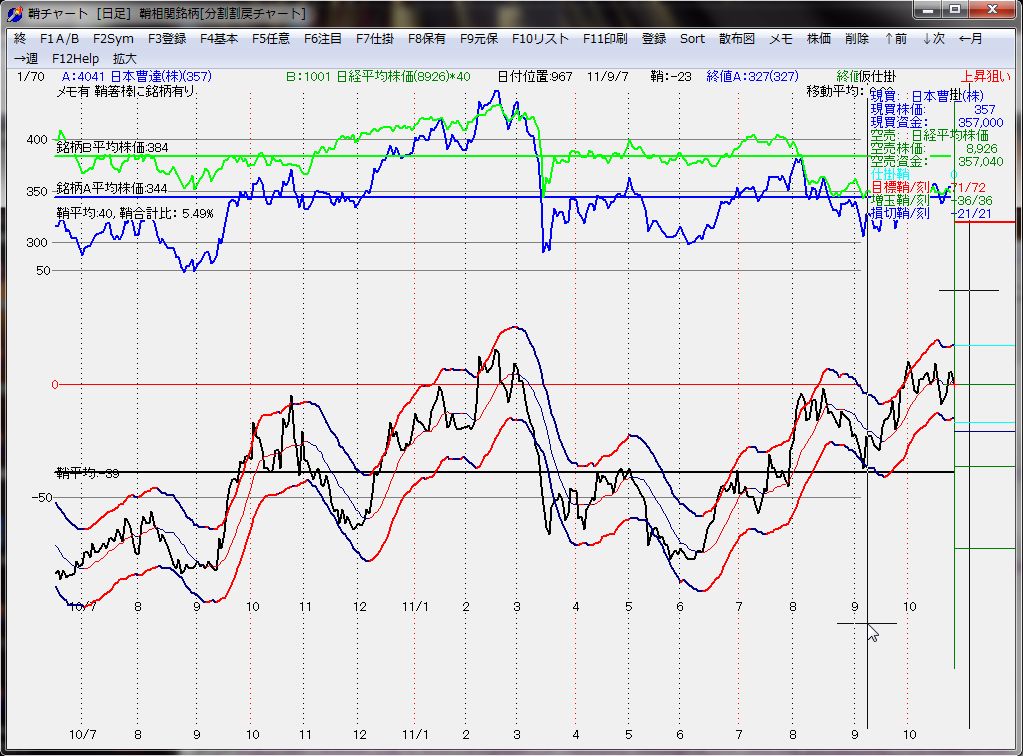The width and height of the screenshot is (1023, 756).
Task: Click the 現買資金 357,000 line
Action: click(x=937, y=123)
